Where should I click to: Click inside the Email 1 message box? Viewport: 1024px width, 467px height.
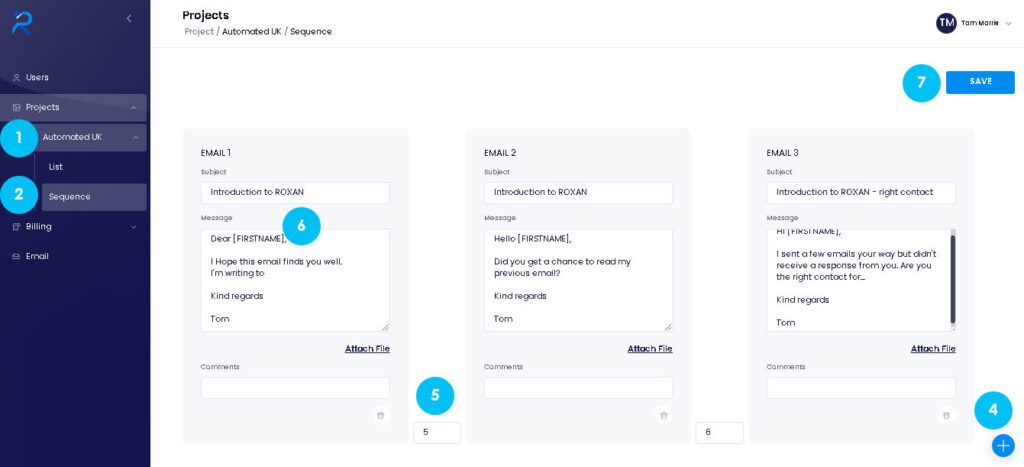point(295,280)
